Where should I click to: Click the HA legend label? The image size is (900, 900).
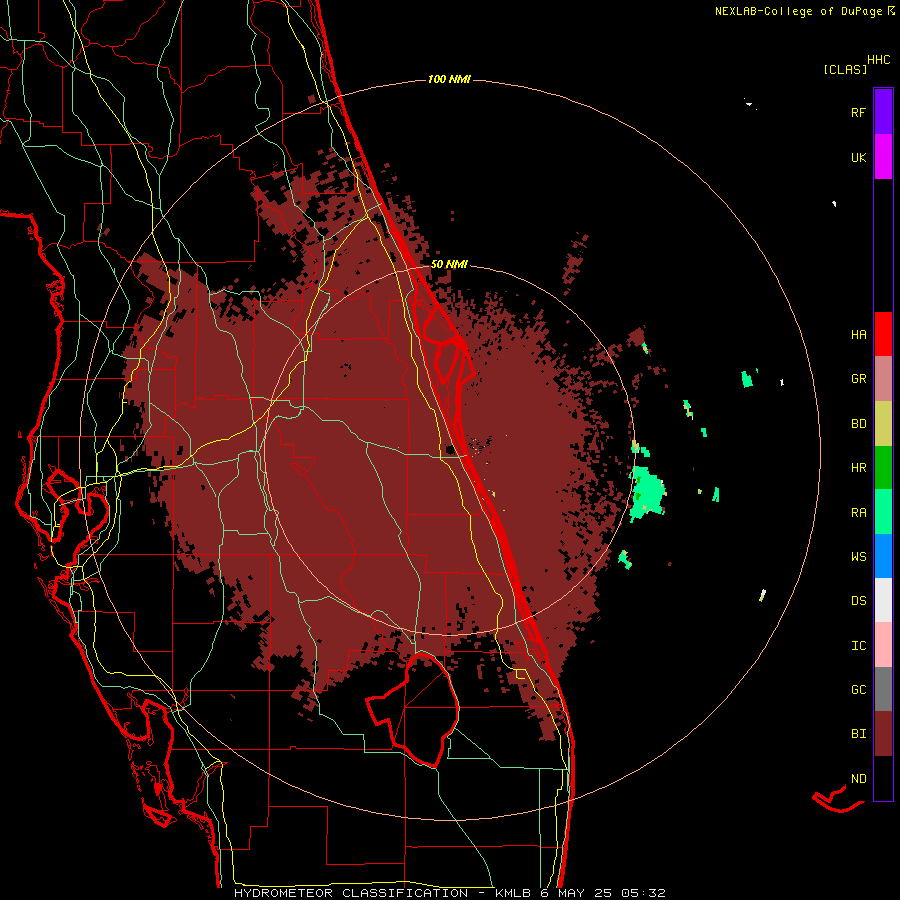[858, 335]
